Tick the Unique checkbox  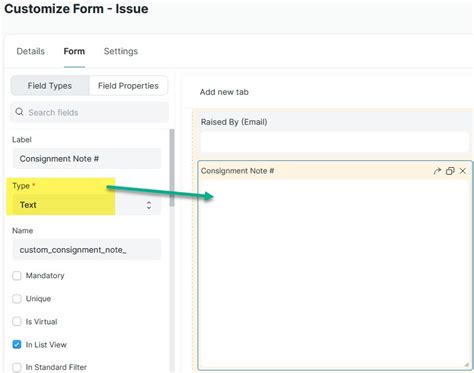click(x=17, y=299)
